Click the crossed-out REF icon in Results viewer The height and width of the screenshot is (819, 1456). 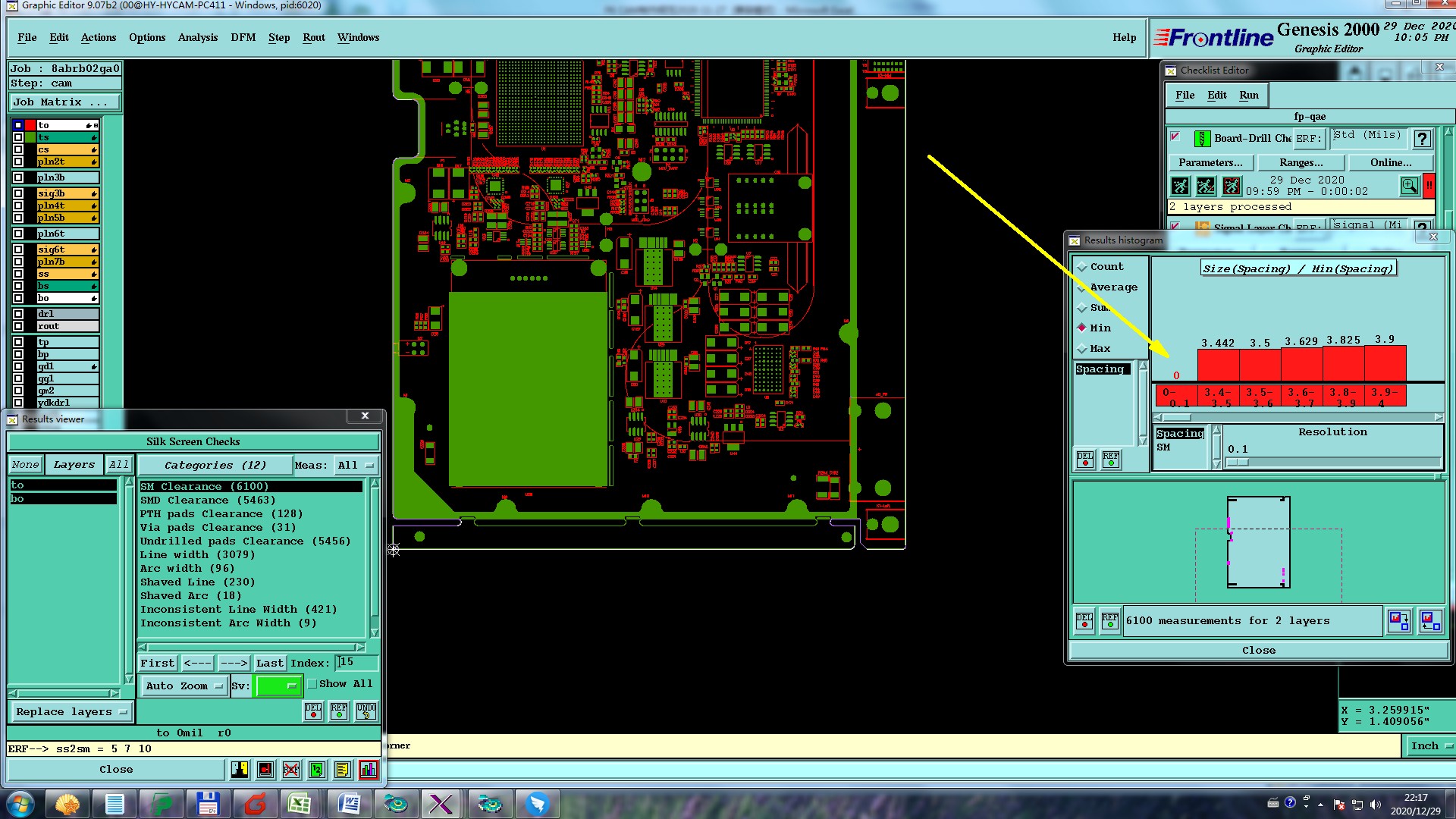pos(291,770)
